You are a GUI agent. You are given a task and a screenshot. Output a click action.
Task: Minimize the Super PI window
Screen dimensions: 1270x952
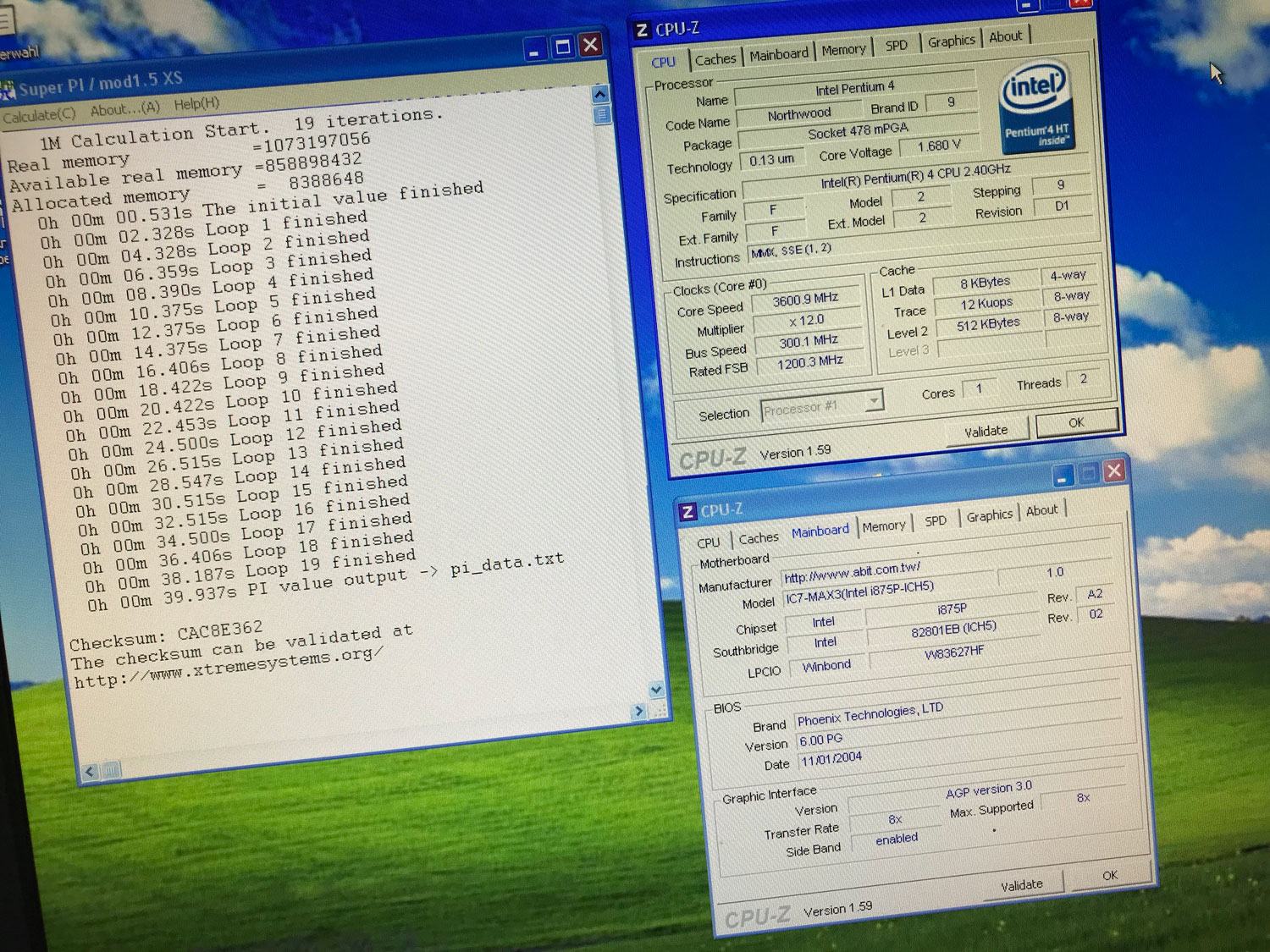pyautogui.click(x=534, y=50)
